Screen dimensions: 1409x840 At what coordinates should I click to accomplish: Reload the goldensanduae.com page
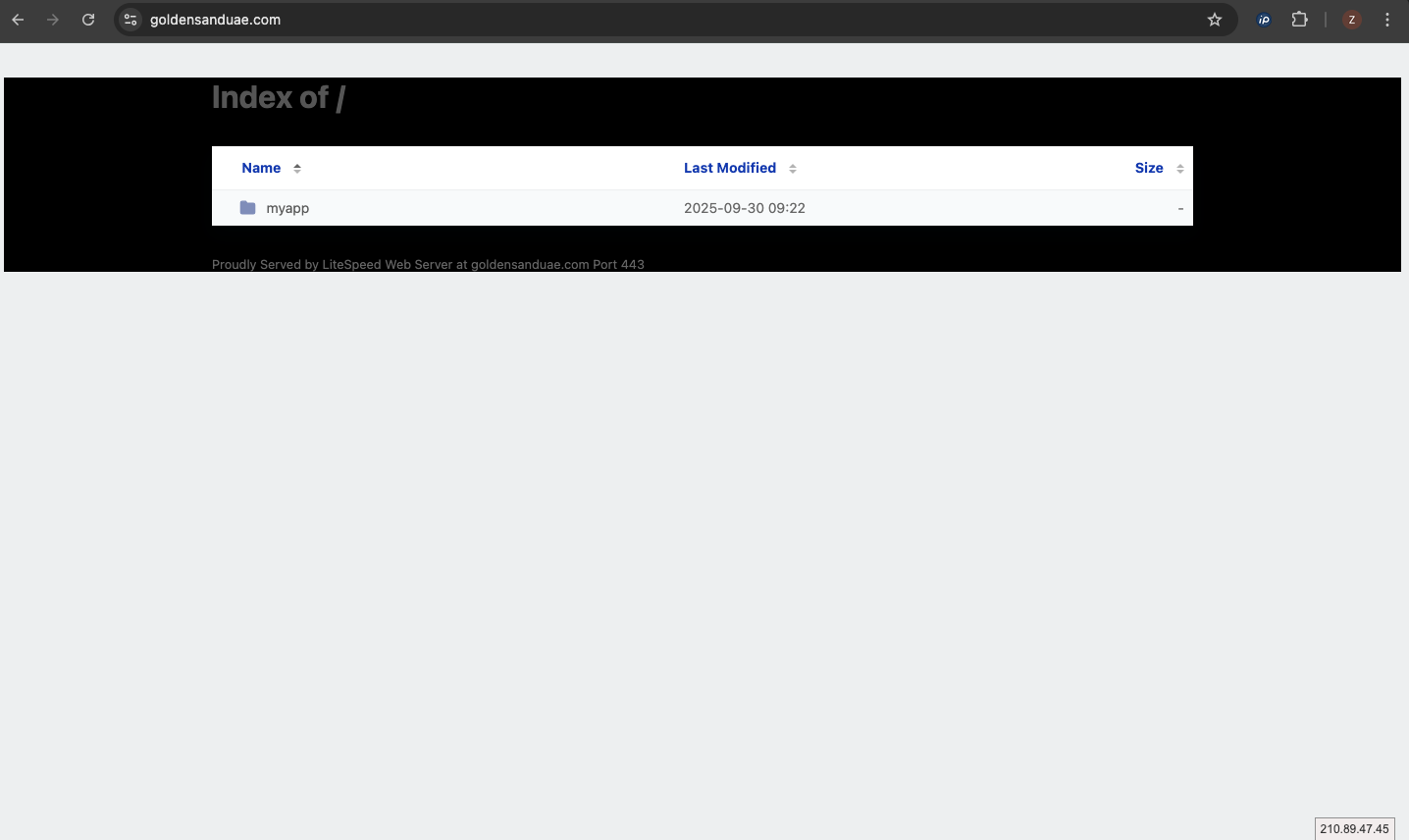click(x=88, y=20)
